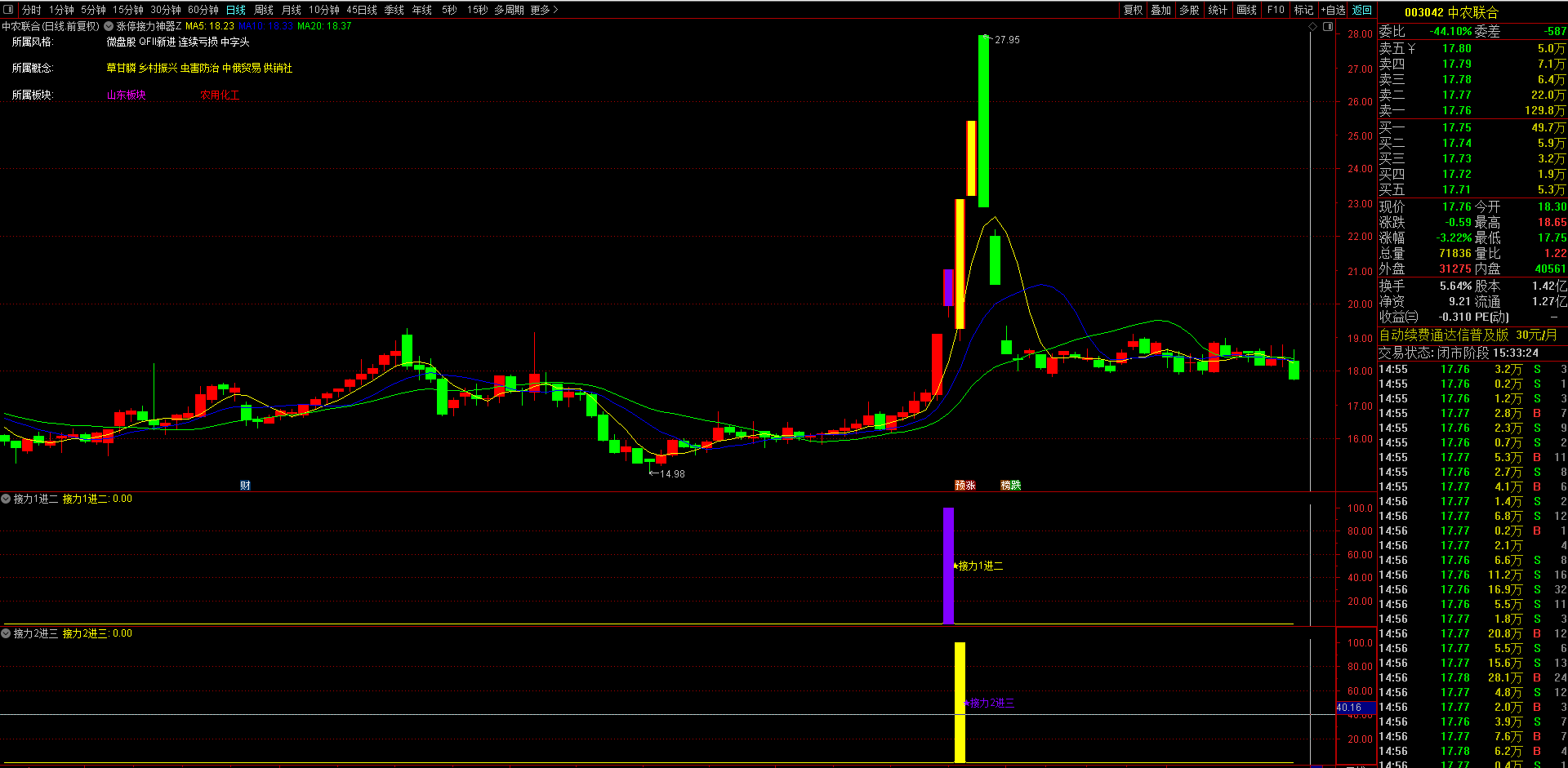The width and height of the screenshot is (1568, 768).
Task: Click the MA20: 18.37 label
Action: coord(324,26)
